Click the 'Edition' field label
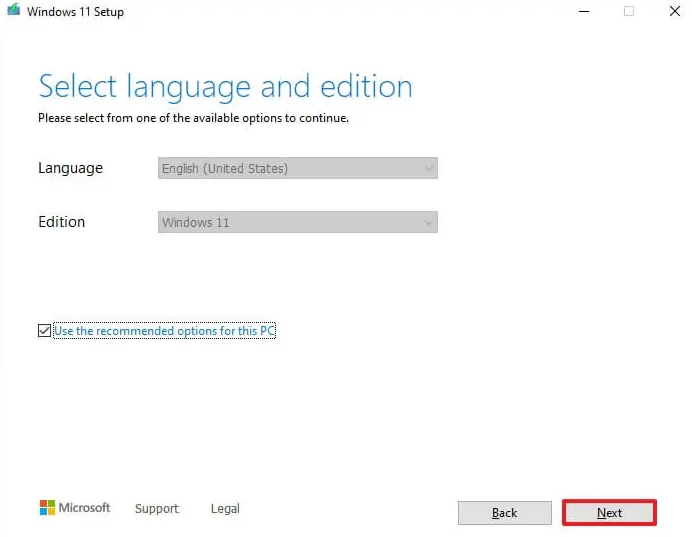Image resolution: width=692 pixels, height=537 pixels. (61, 222)
